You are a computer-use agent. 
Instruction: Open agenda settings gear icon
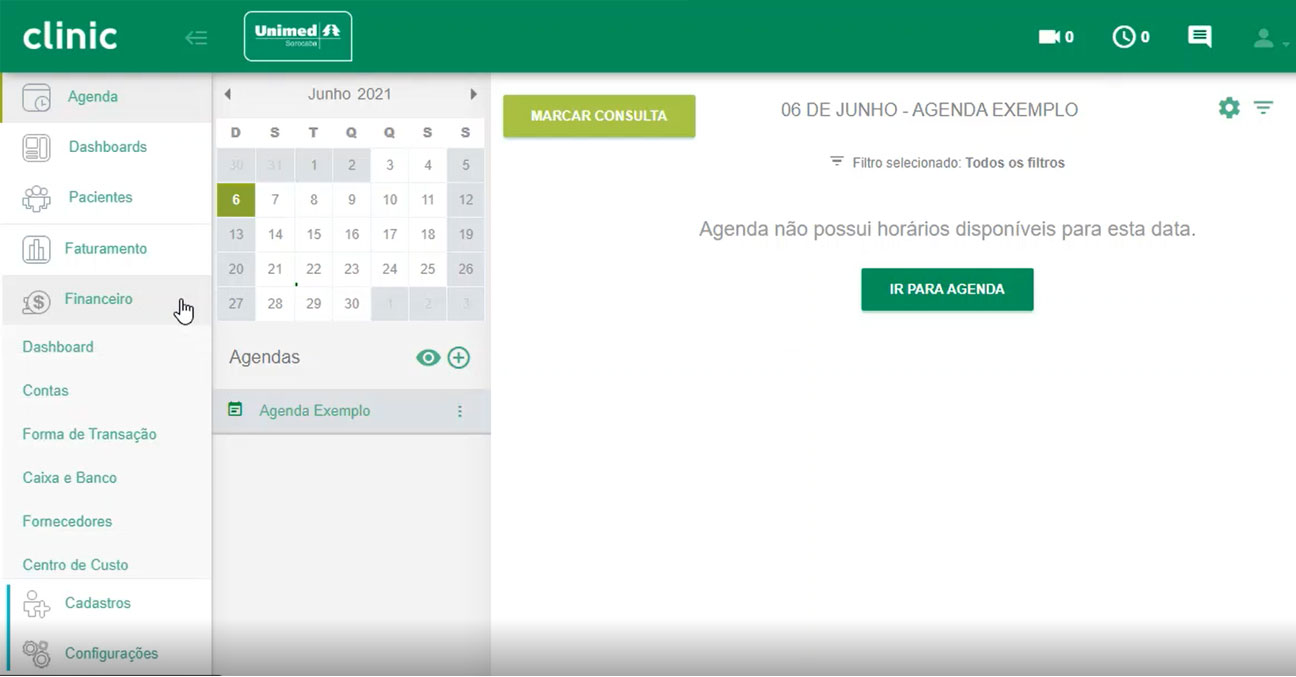coord(1229,108)
